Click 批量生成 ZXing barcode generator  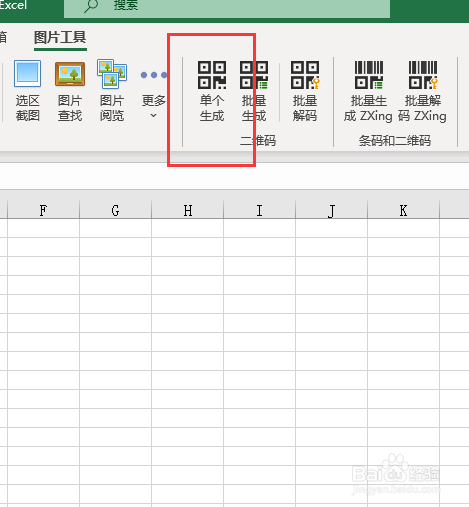(368, 91)
